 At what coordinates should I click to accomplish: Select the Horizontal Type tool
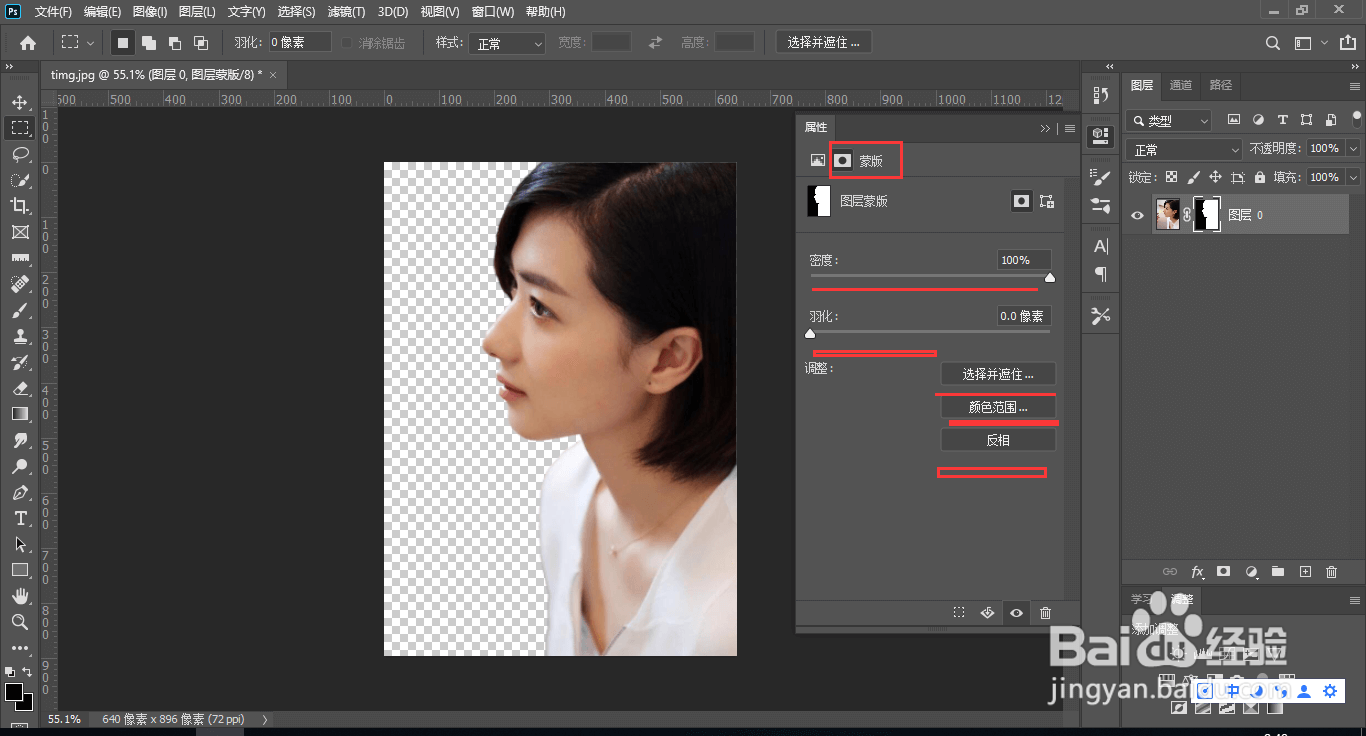click(x=20, y=518)
